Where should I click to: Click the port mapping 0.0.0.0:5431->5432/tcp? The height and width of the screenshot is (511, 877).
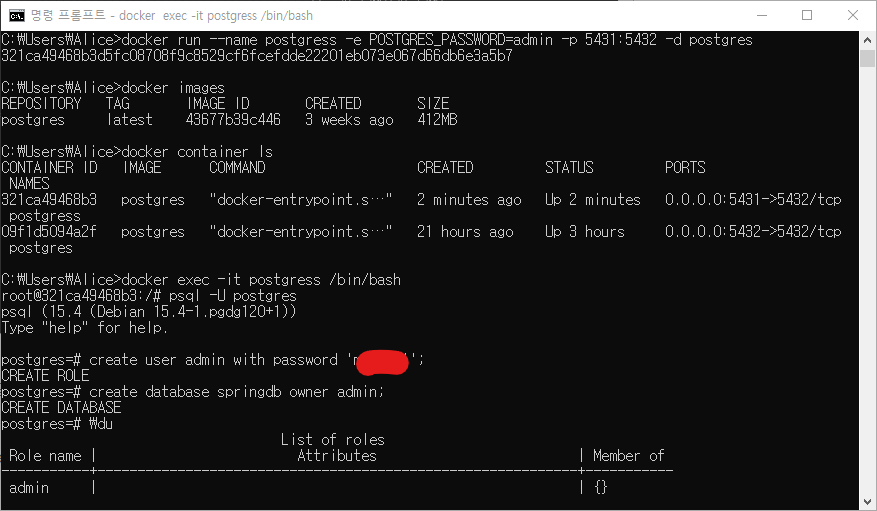click(753, 200)
